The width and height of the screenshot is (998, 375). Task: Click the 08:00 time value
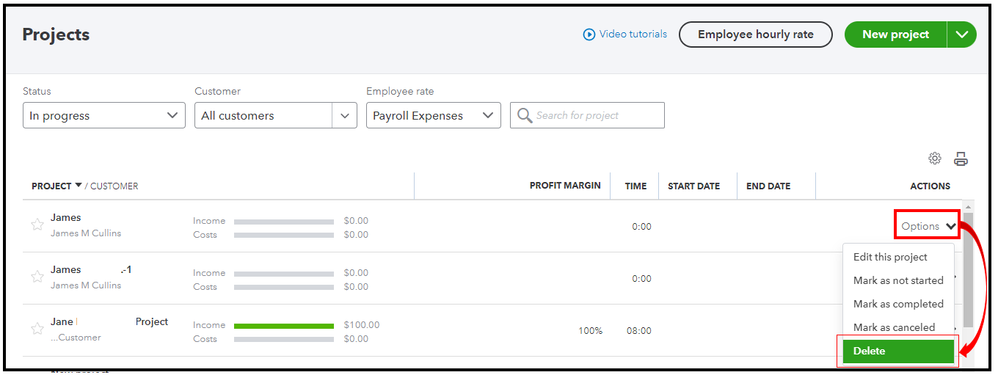pos(639,331)
